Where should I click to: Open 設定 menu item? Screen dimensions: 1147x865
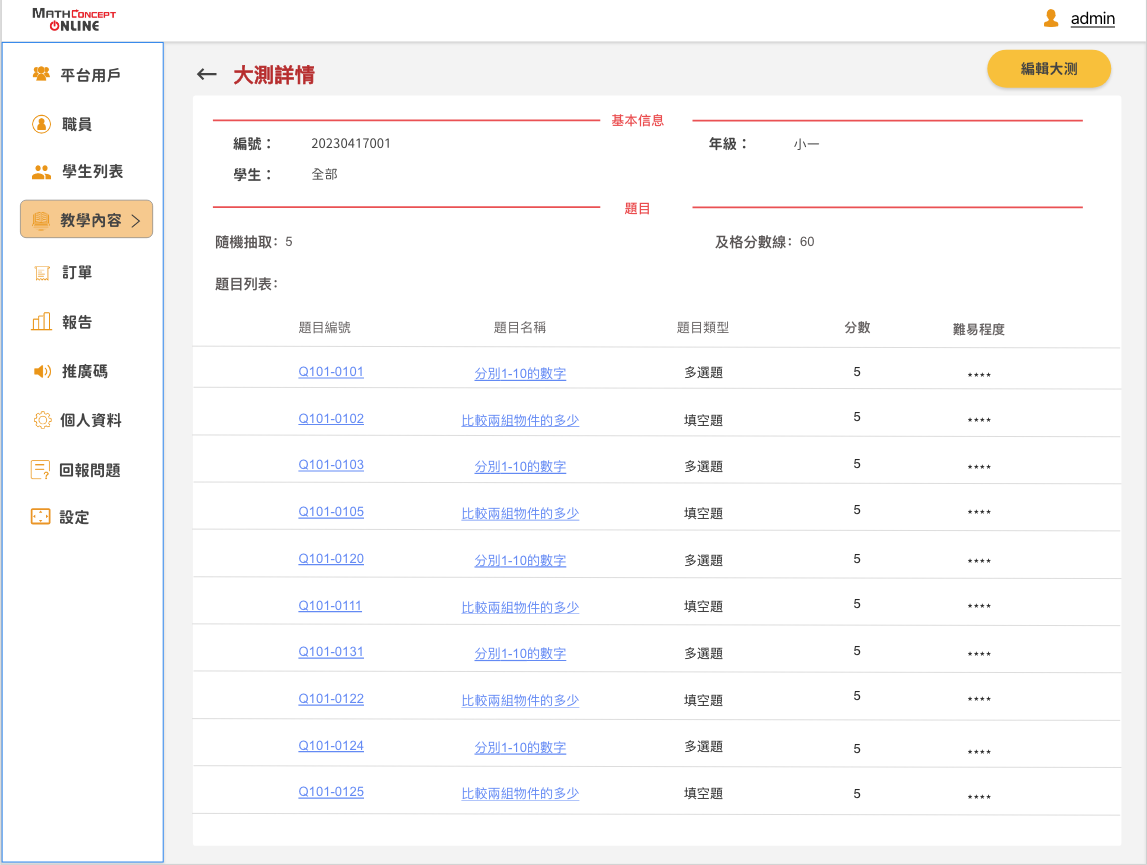[x=74, y=517]
